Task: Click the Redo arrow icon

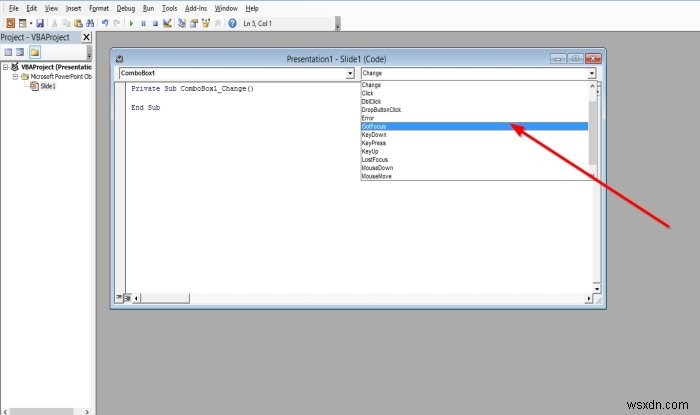Action: click(x=117, y=23)
